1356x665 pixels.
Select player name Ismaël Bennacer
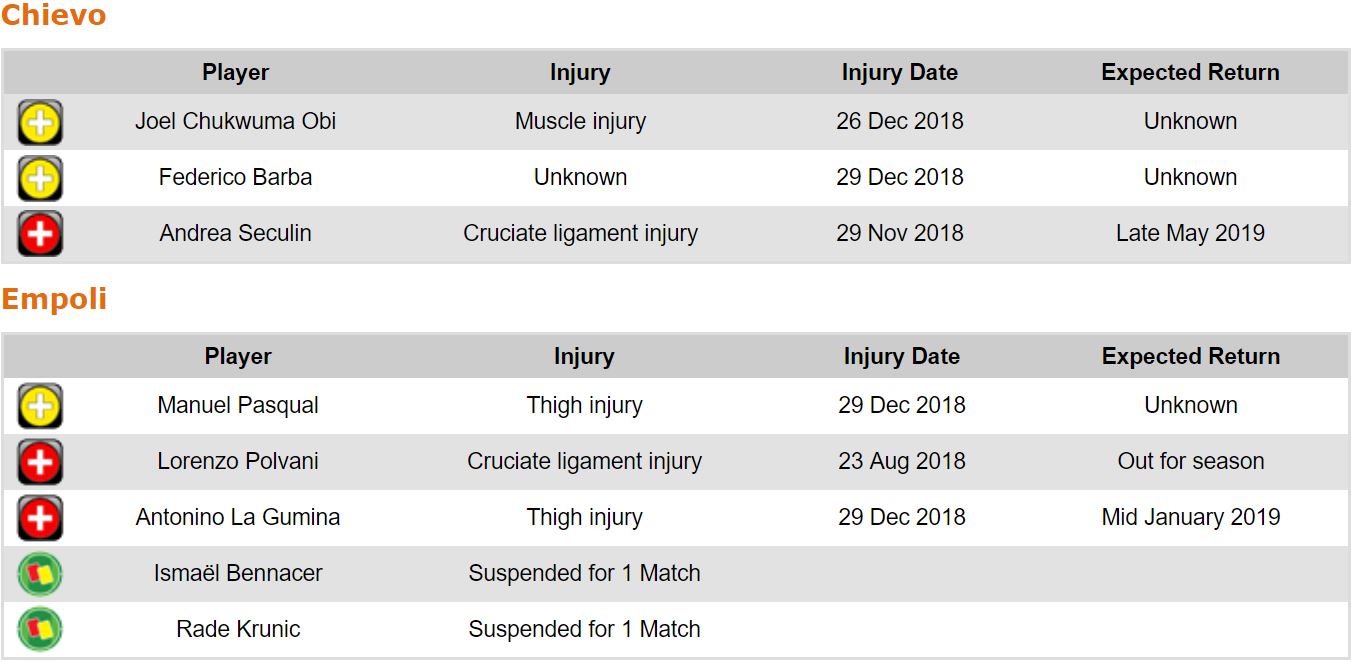click(x=238, y=574)
